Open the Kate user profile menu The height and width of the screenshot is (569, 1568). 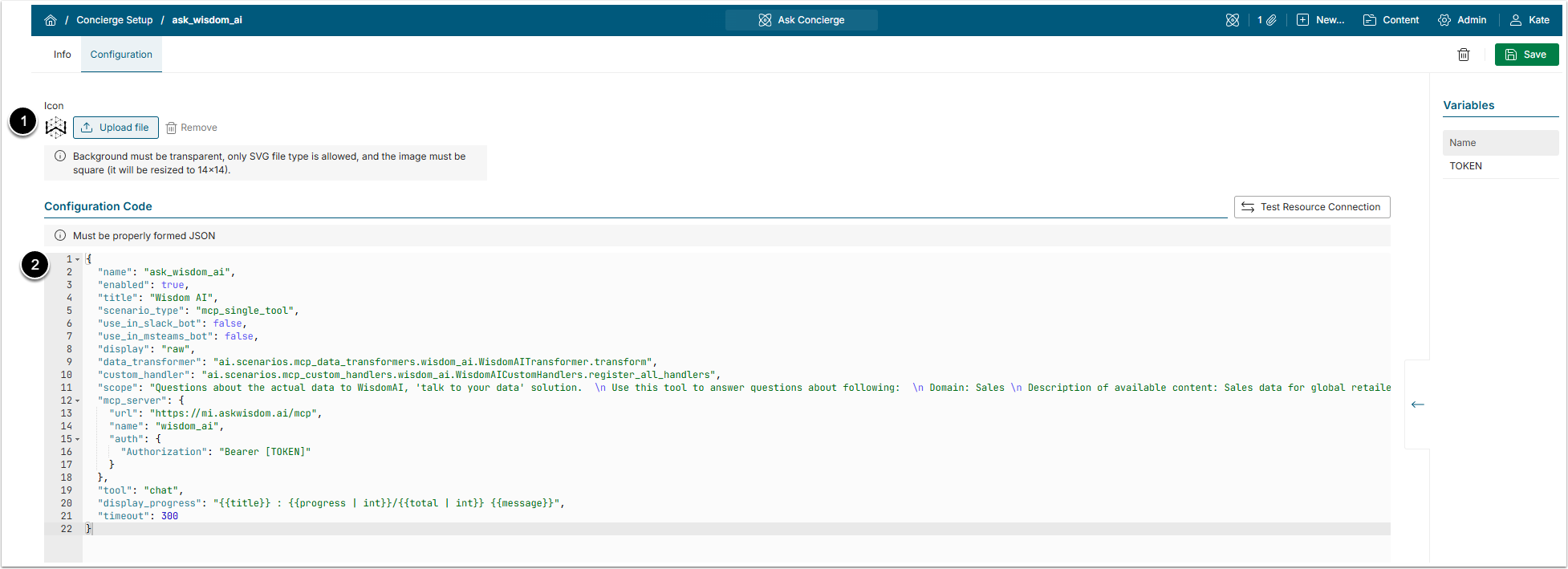click(1529, 20)
